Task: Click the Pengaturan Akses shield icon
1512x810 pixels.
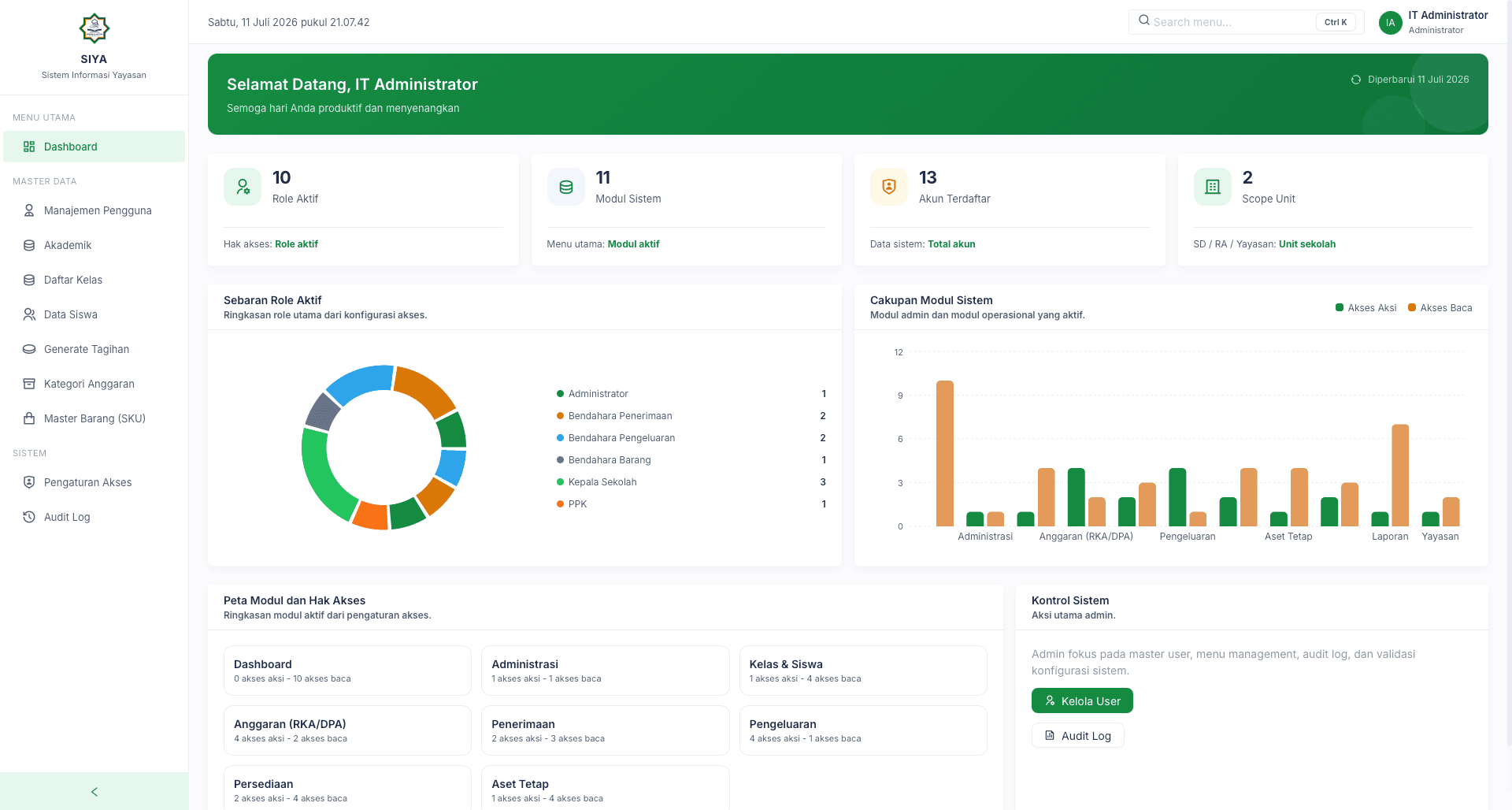Action: [x=29, y=482]
